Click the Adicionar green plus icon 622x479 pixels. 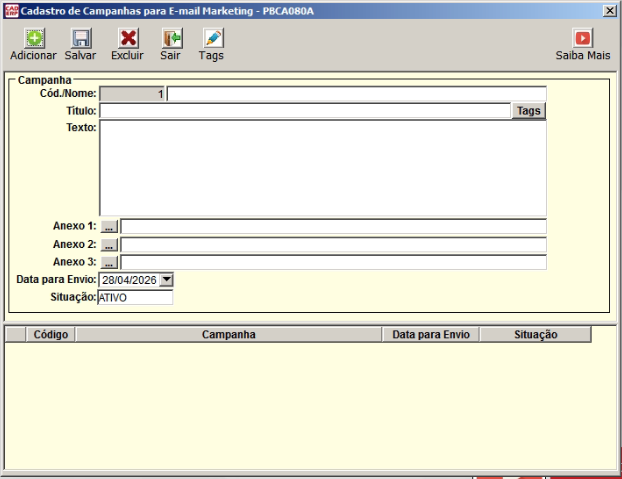(35, 38)
